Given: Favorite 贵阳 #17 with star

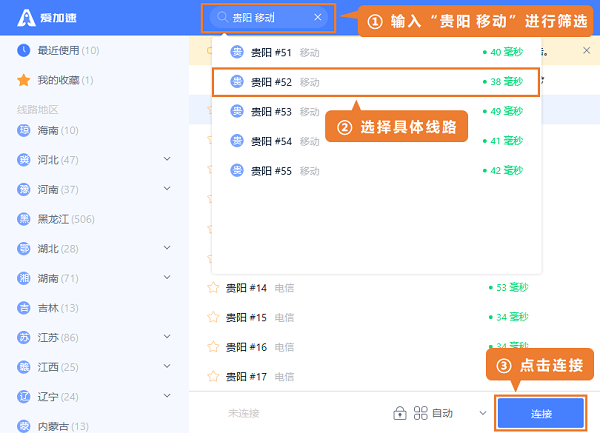Looking at the screenshot, I should pyautogui.click(x=213, y=376).
